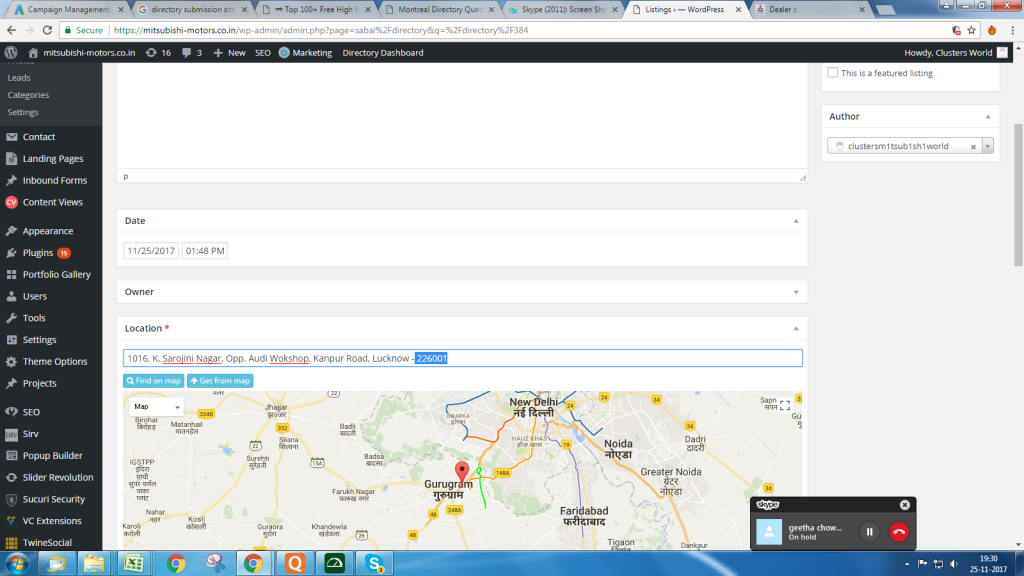Close the Skype call popup
The height and width of the screenshot is (576, 1024).
pyautogui.click(x=904, y=505)
